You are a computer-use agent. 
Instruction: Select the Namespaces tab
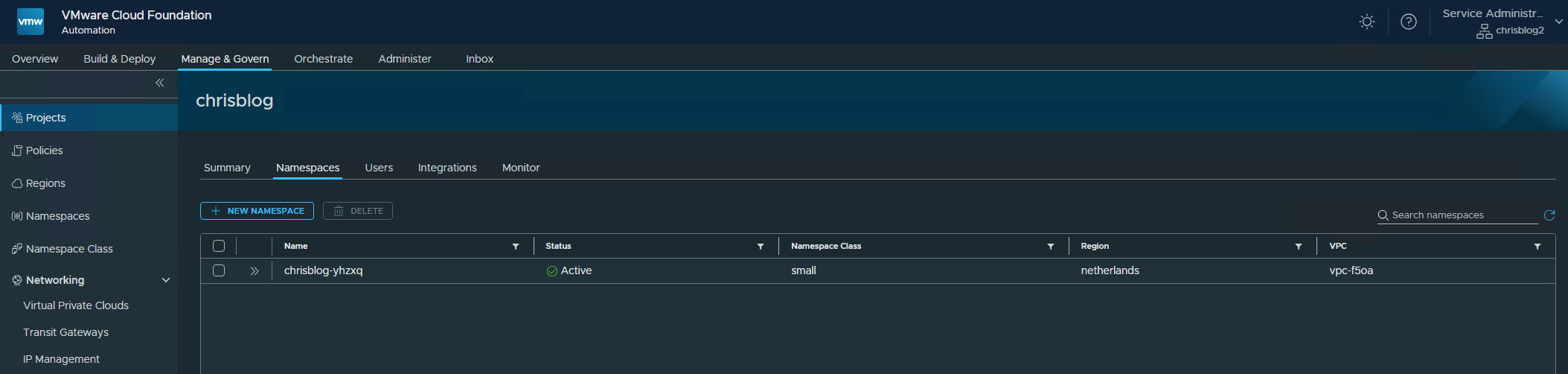pyautogui.click(x=308, y=168)
